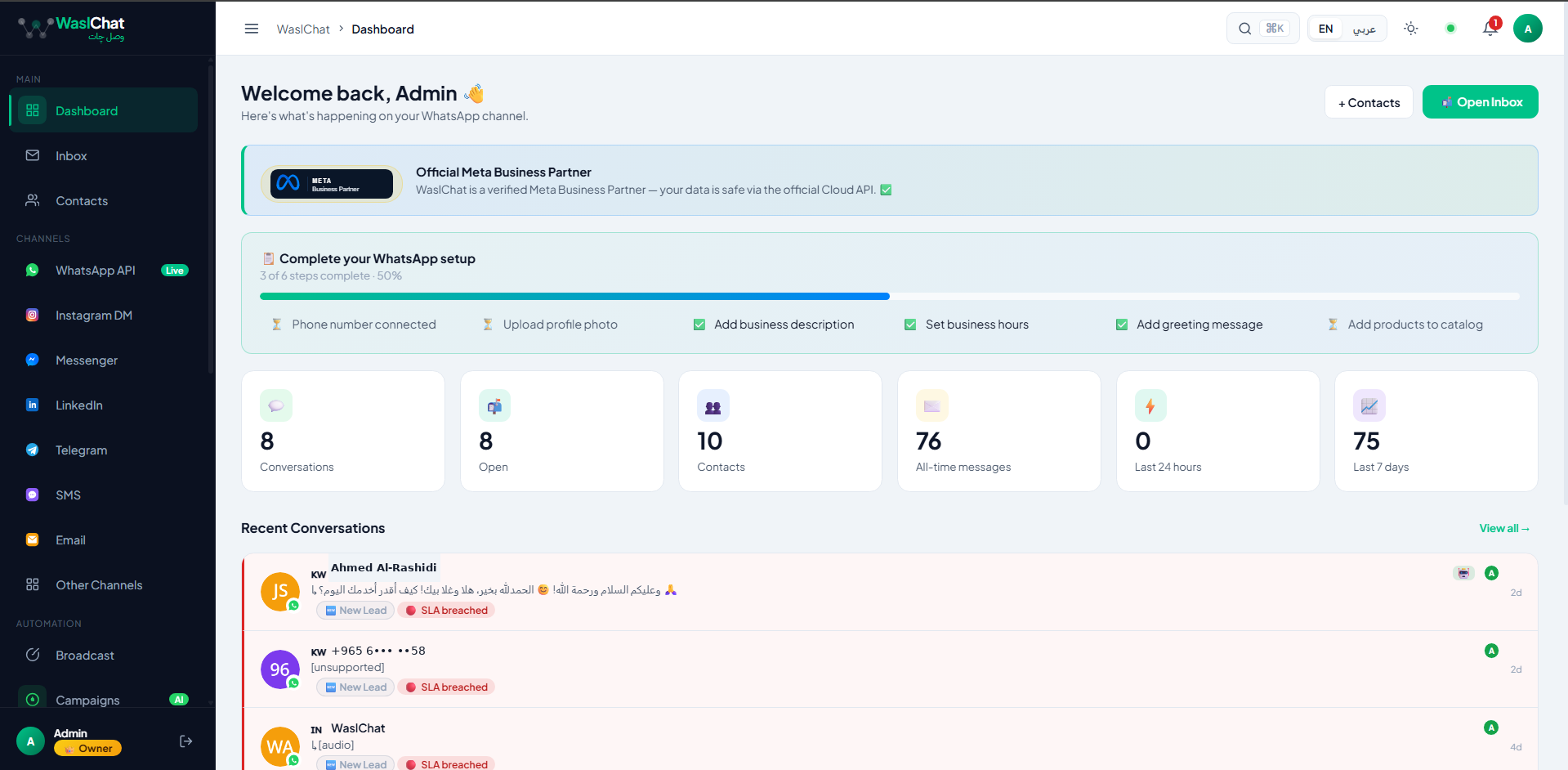Click the [audio] message preview
Image resolution: width=1568 pixels, height=770 pixels.
(335, 745)
